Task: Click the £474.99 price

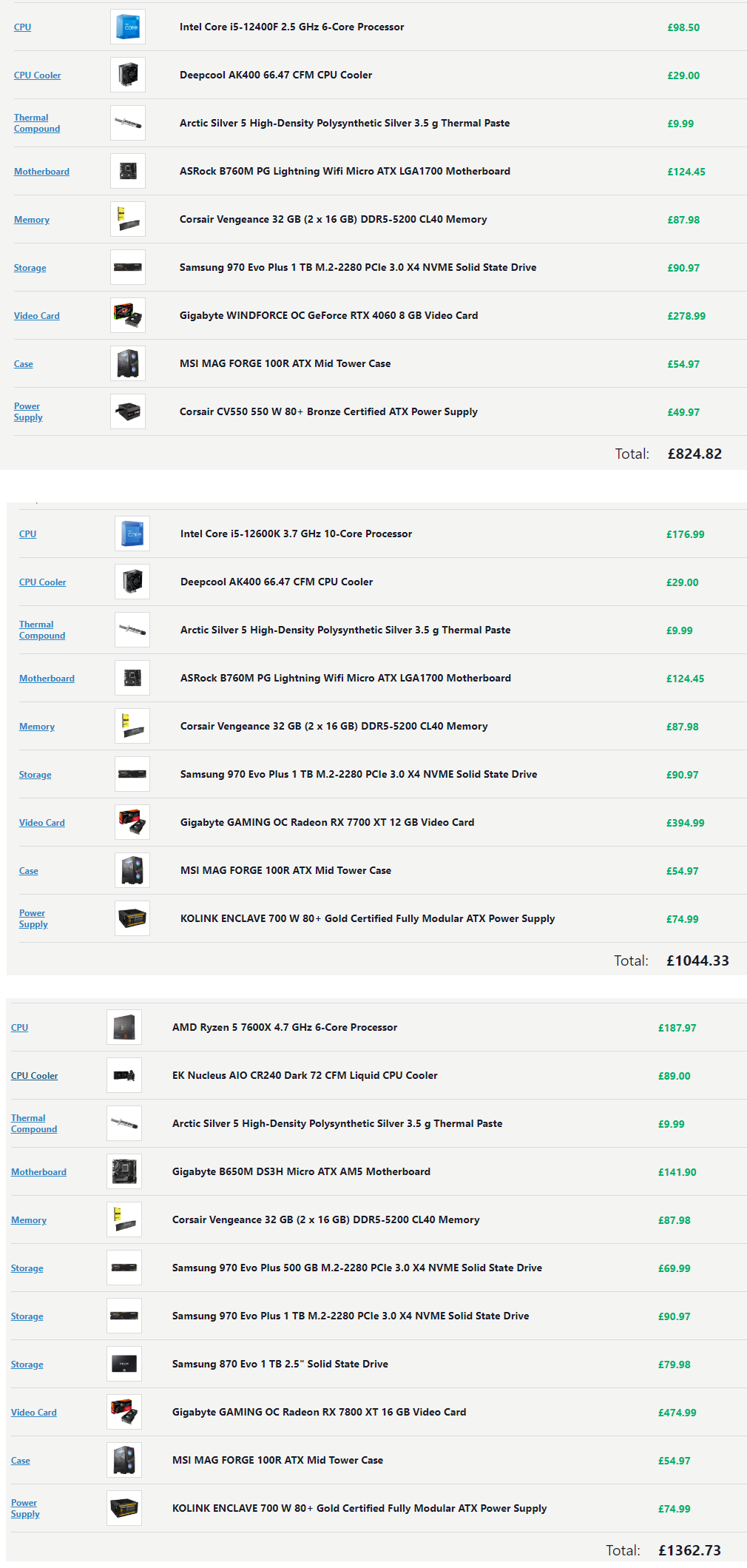Action: (x=677, y=1413)
